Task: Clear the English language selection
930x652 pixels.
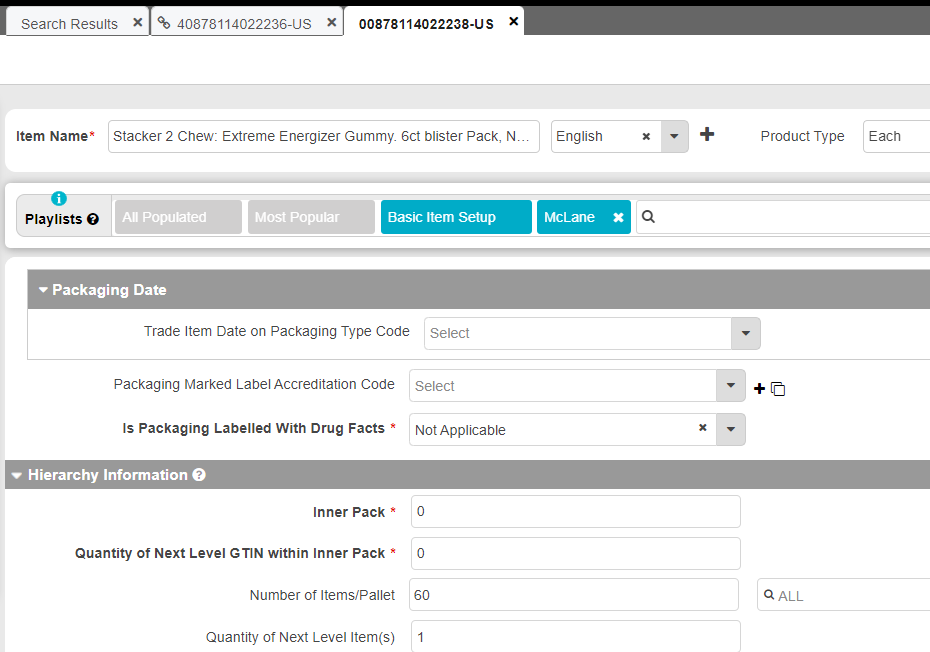Action: tap(646, 136)
